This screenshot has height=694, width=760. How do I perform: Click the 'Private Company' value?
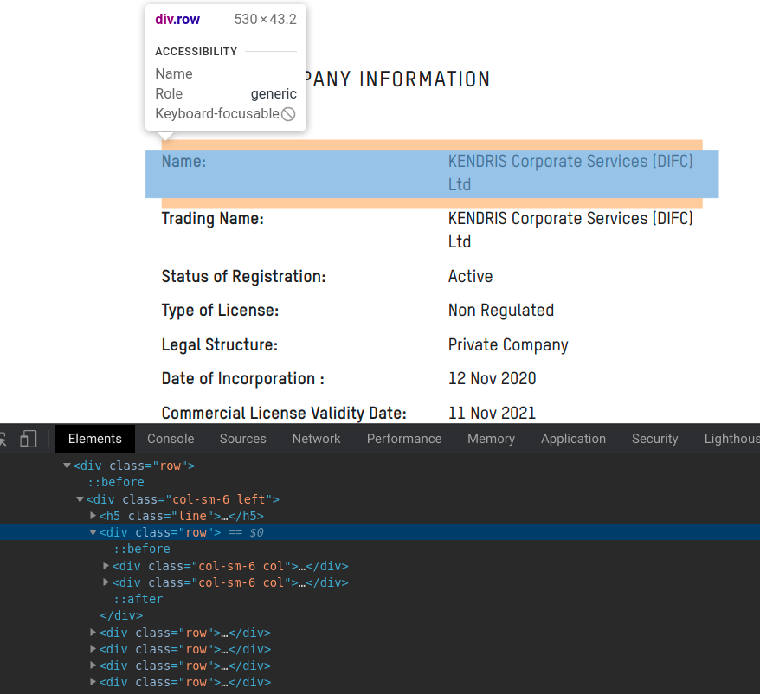[x=508, y=345]
